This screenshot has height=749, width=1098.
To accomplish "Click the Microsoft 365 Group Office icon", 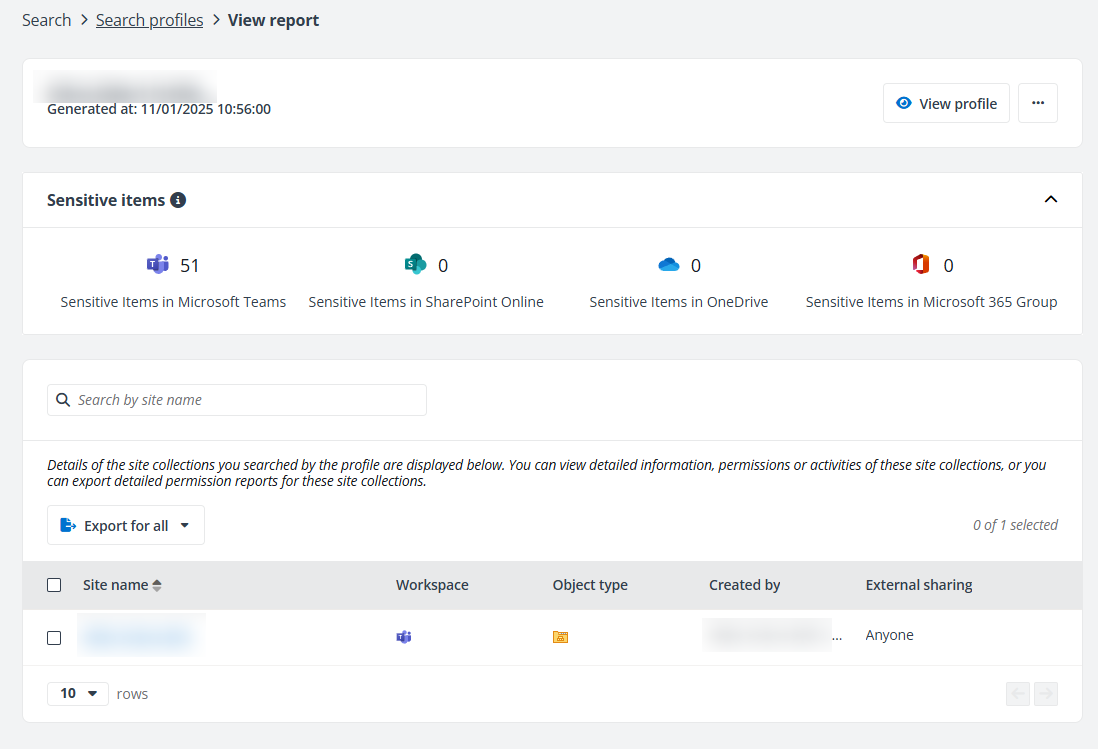I will [921, 265].
